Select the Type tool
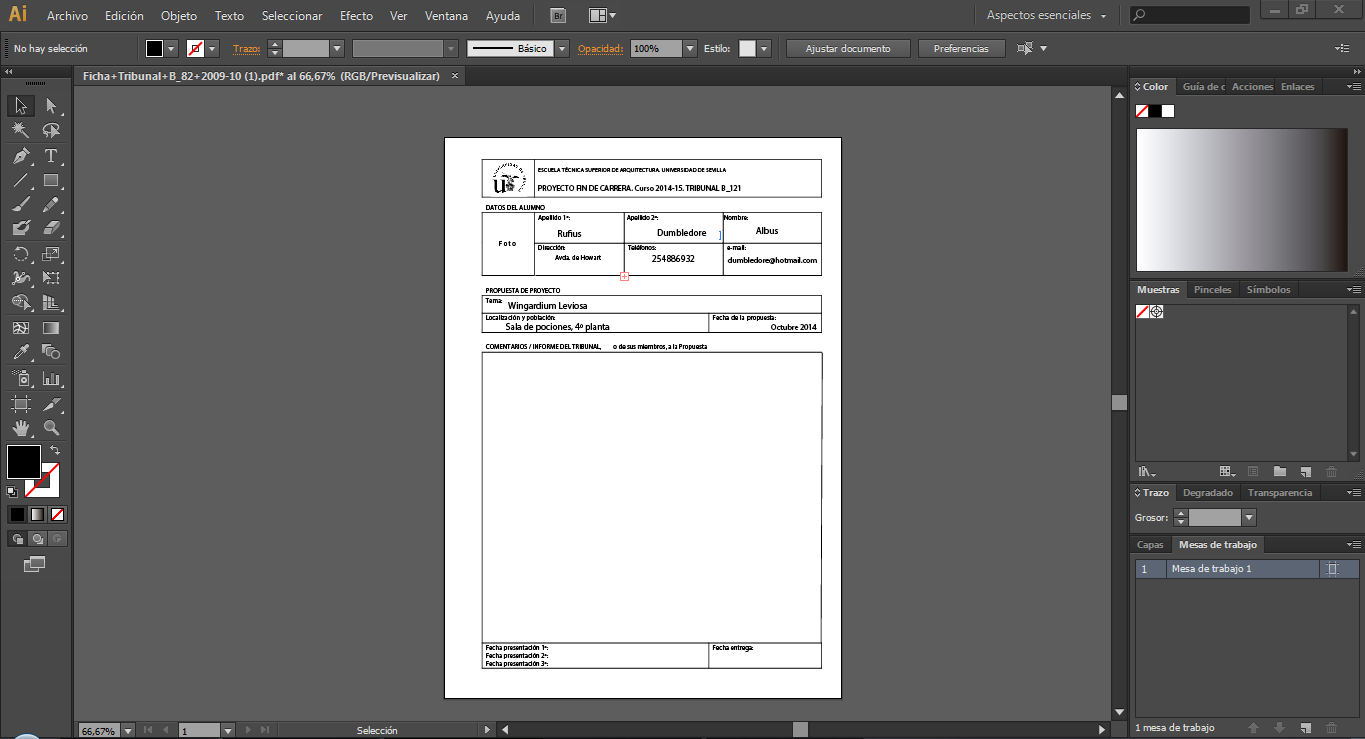Viewport: 1365px width, 739px height. [x=52, y=155]
